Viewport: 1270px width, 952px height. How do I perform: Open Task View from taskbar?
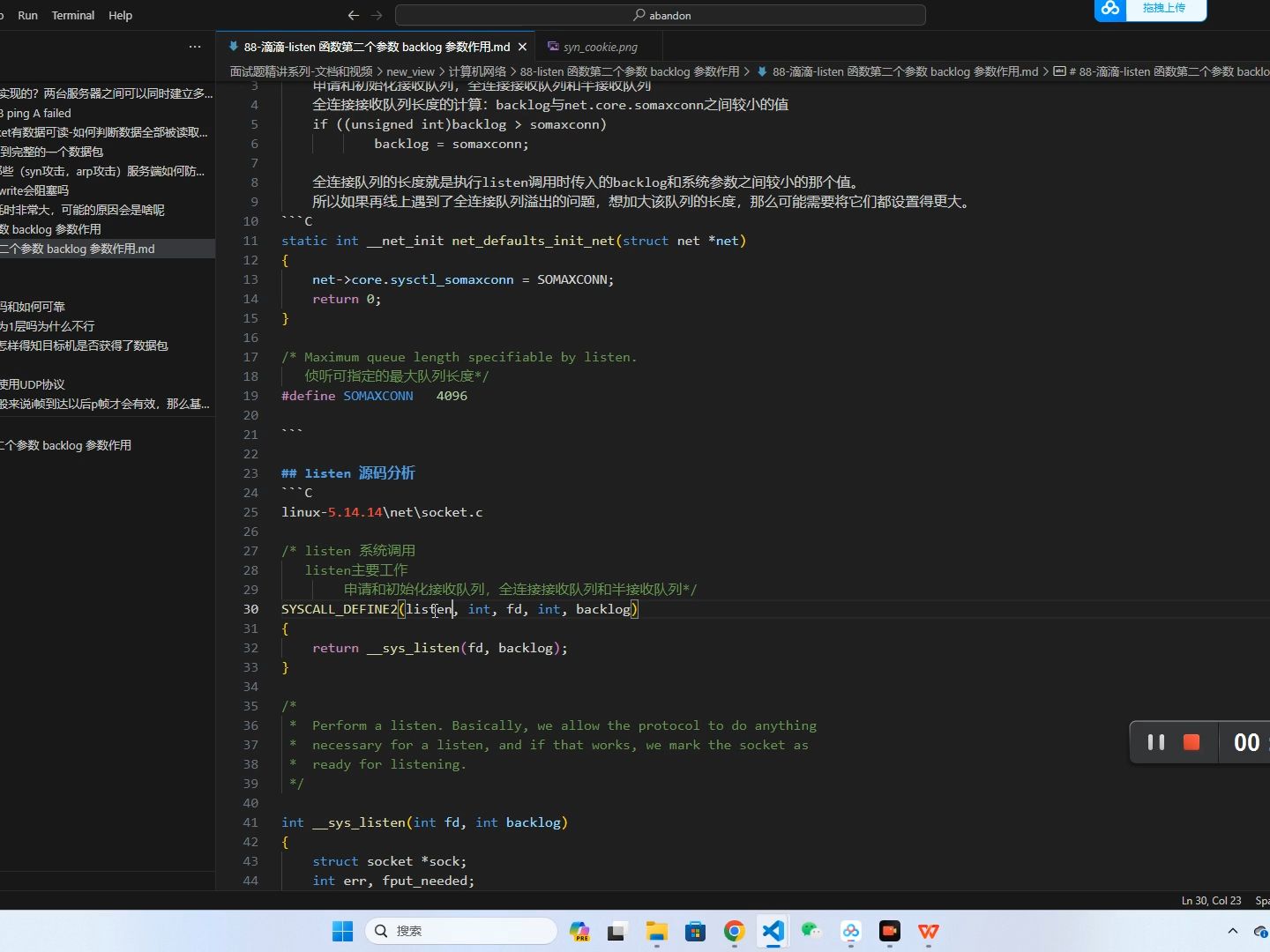(617, 931)
